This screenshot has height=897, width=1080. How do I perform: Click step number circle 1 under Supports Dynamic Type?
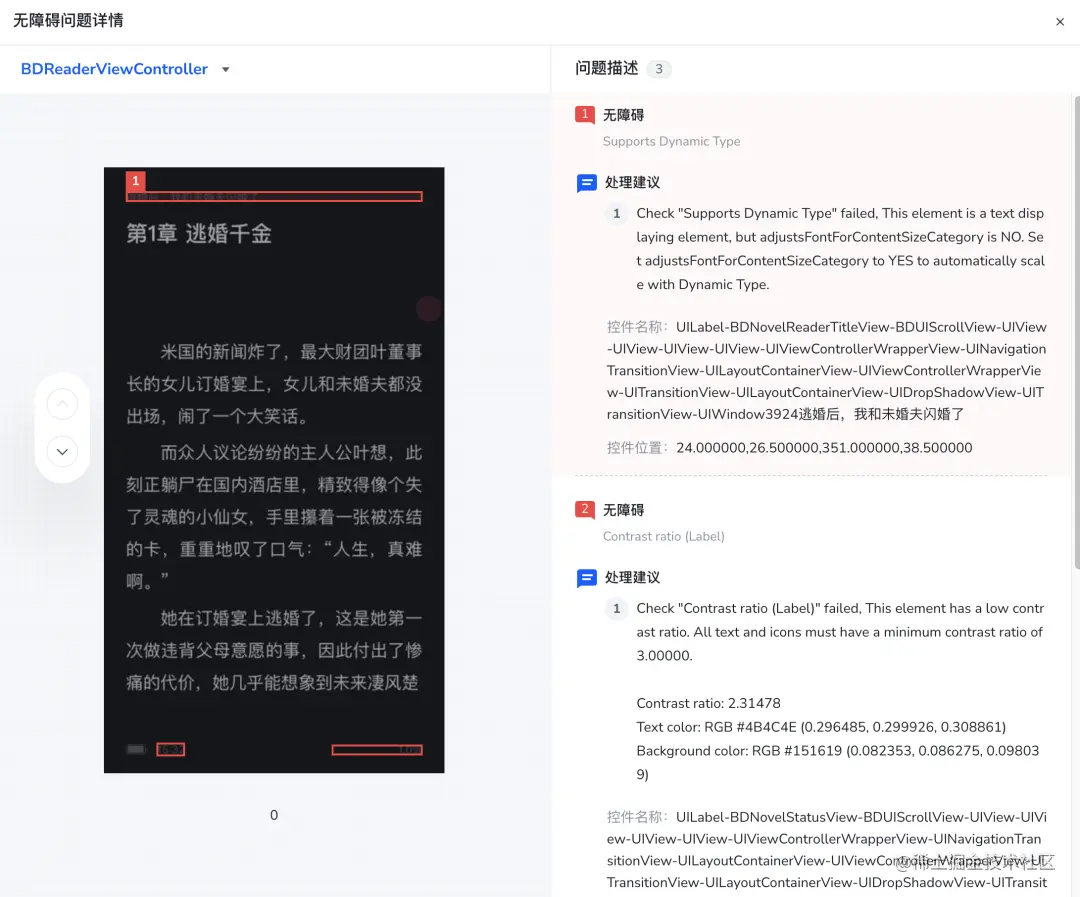pos(616,213)
